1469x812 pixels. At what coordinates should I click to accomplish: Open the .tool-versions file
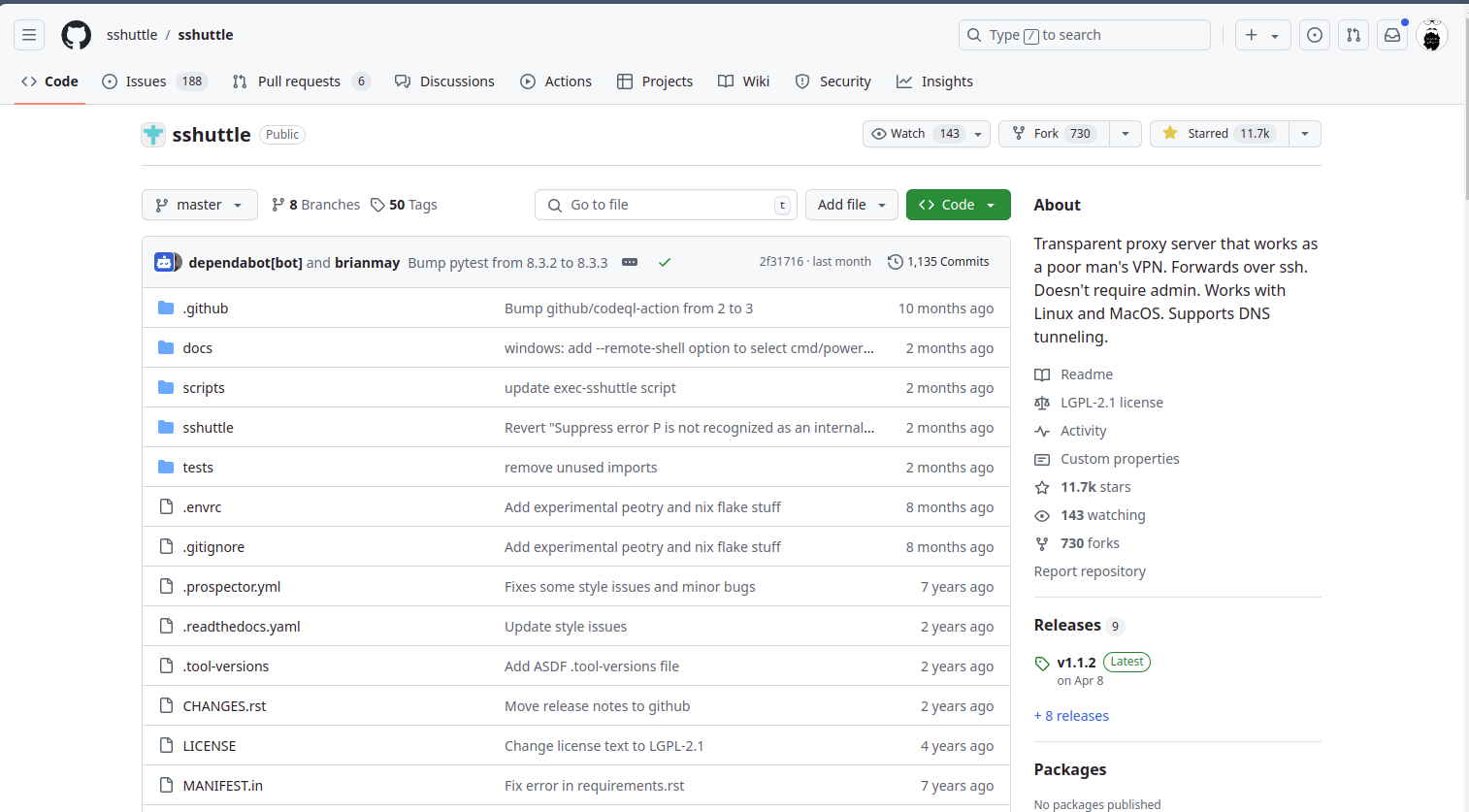[x=226, y=666]
